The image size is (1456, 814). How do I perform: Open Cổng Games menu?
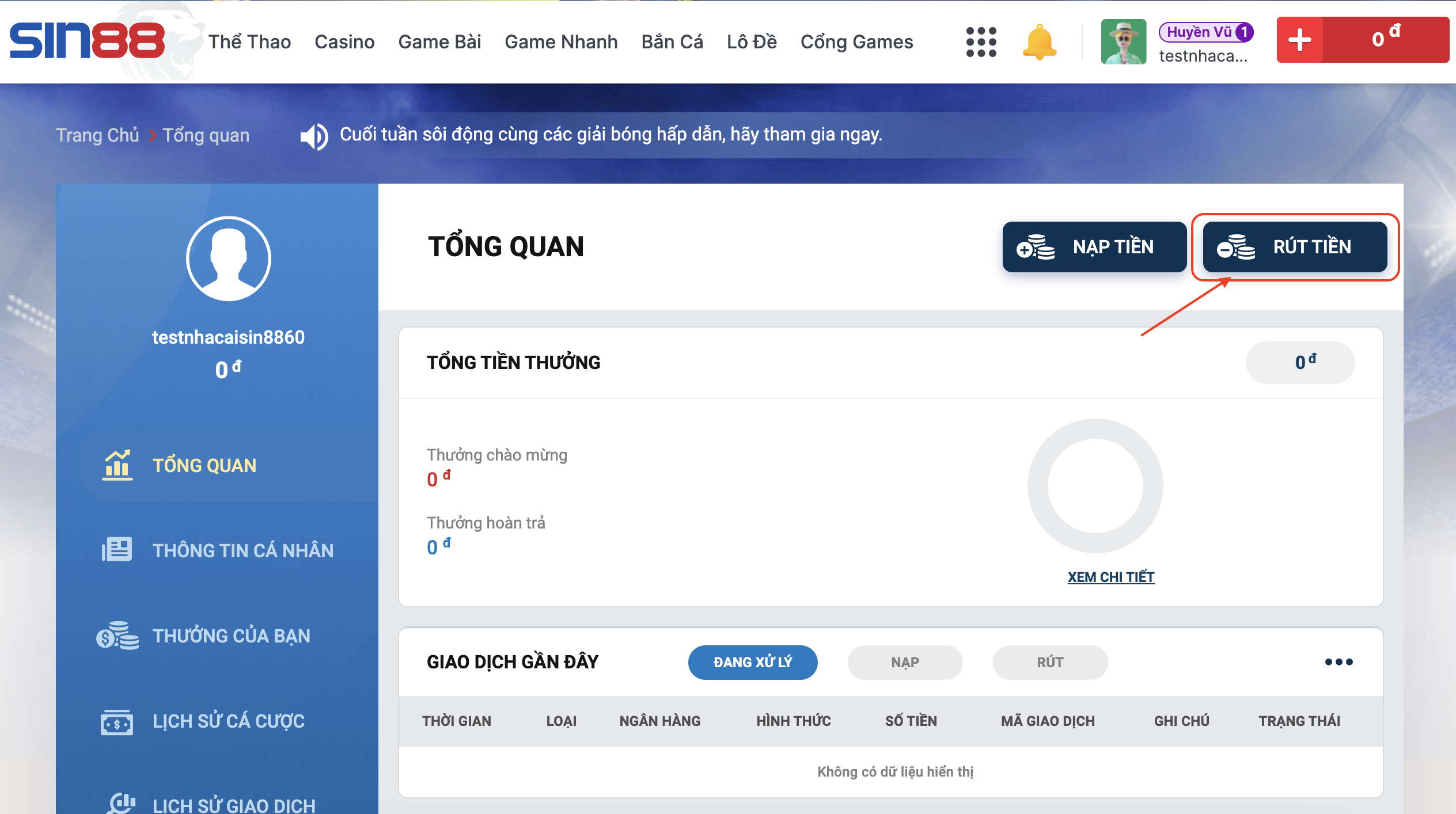pos(856,42)
